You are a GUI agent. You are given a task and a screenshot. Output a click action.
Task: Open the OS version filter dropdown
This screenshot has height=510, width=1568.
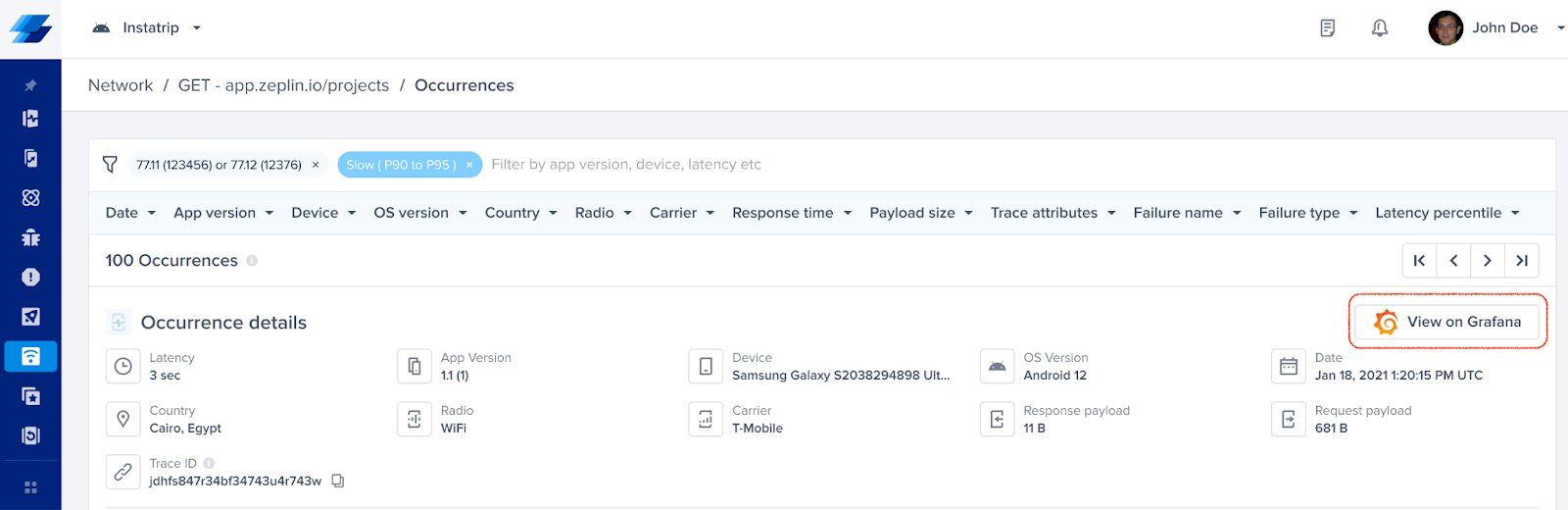420,213
